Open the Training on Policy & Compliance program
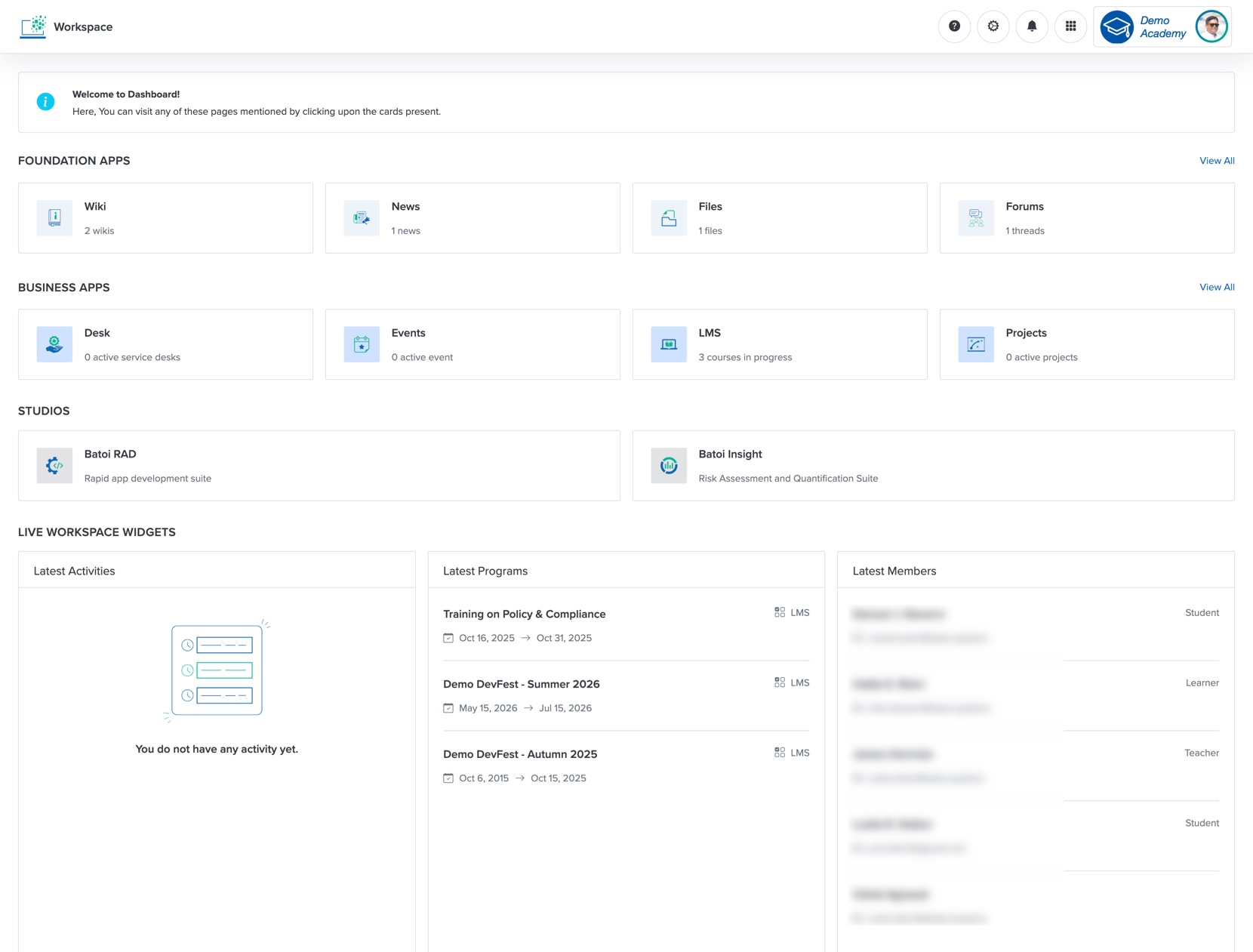The image size is (1253, 952). pyautogui.click(x=524, y=614)
